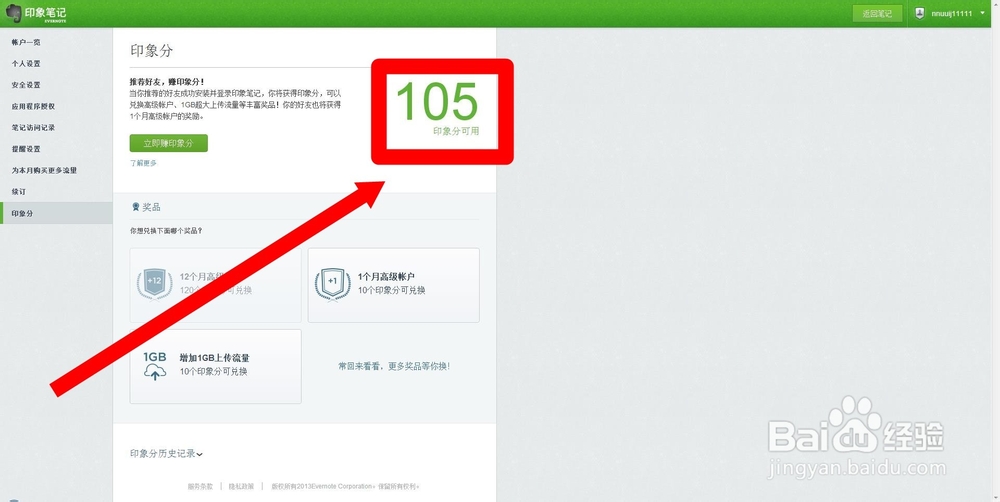Click the +1 shield badge icon
The height and width of the screenshot is (502, 1000).
tap(332, 283)
